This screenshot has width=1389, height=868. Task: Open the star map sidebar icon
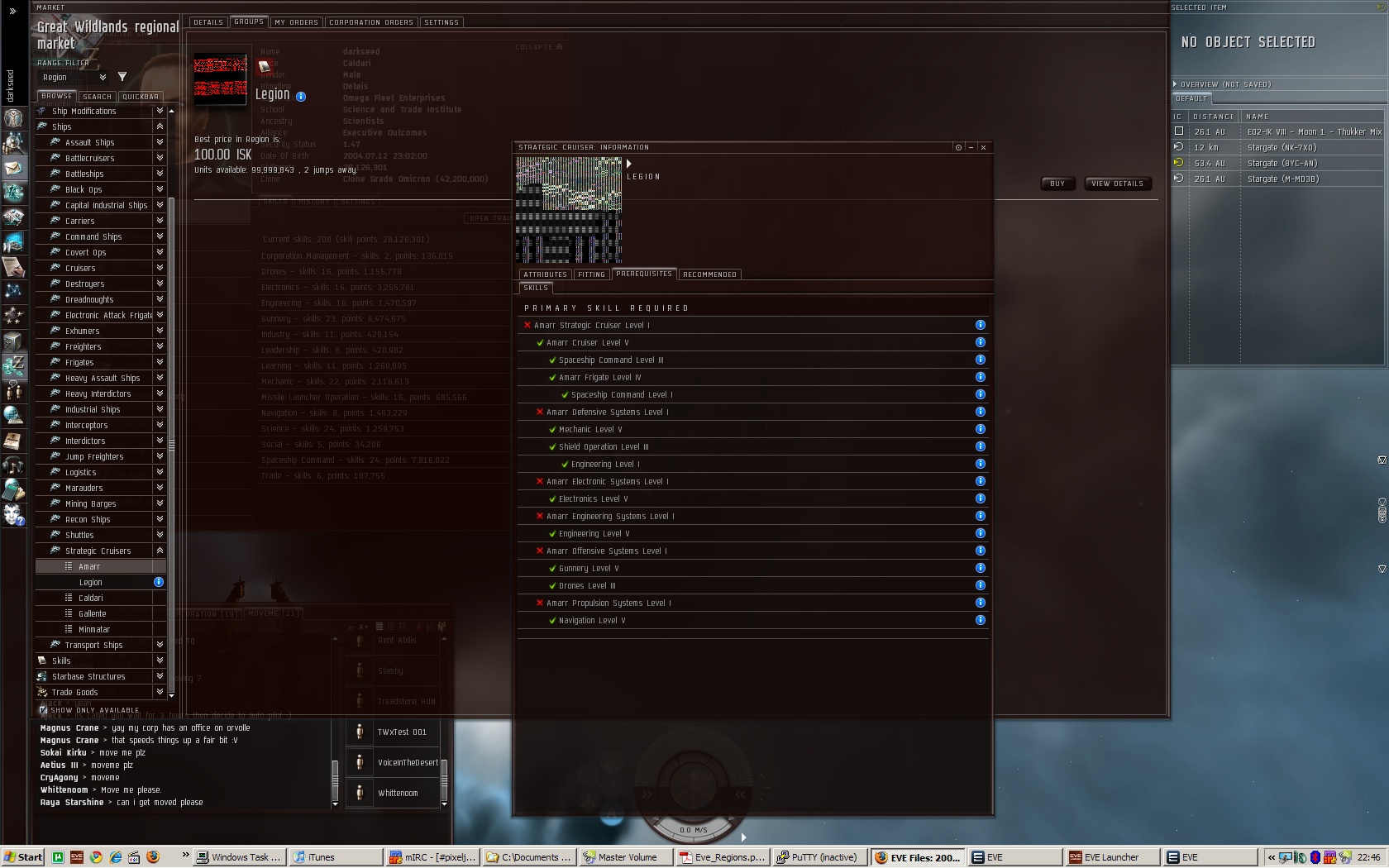click(13, 292)
